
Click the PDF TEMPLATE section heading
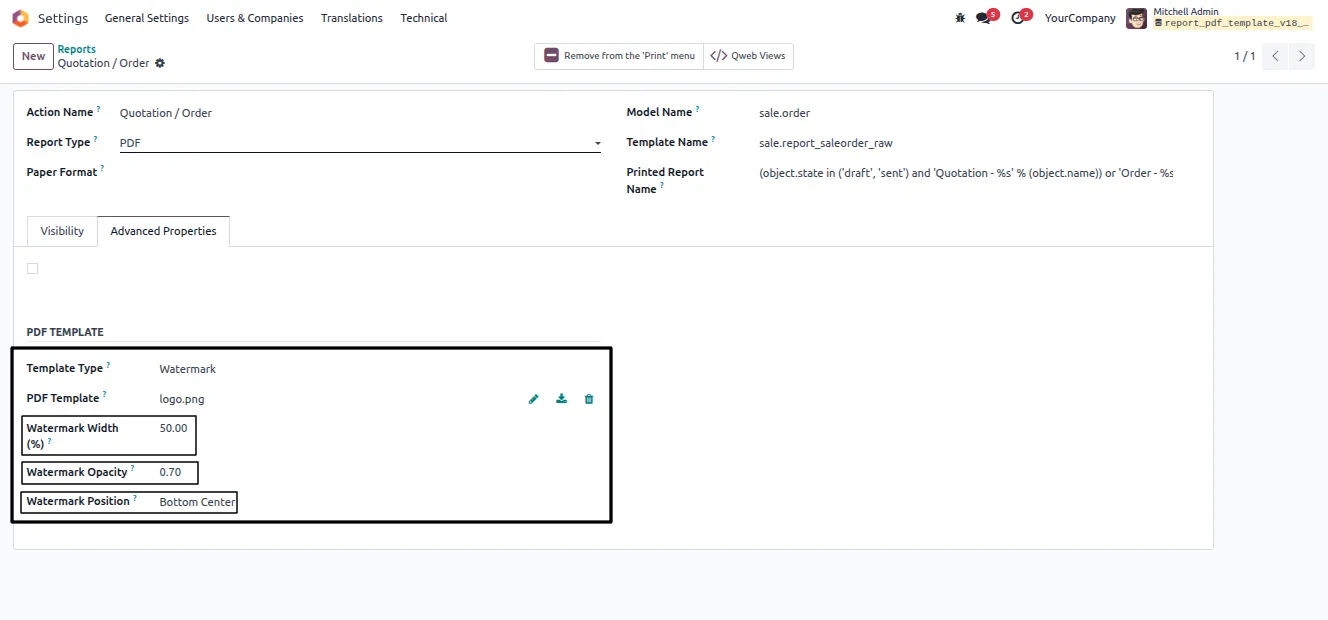(x=65, y=332)
